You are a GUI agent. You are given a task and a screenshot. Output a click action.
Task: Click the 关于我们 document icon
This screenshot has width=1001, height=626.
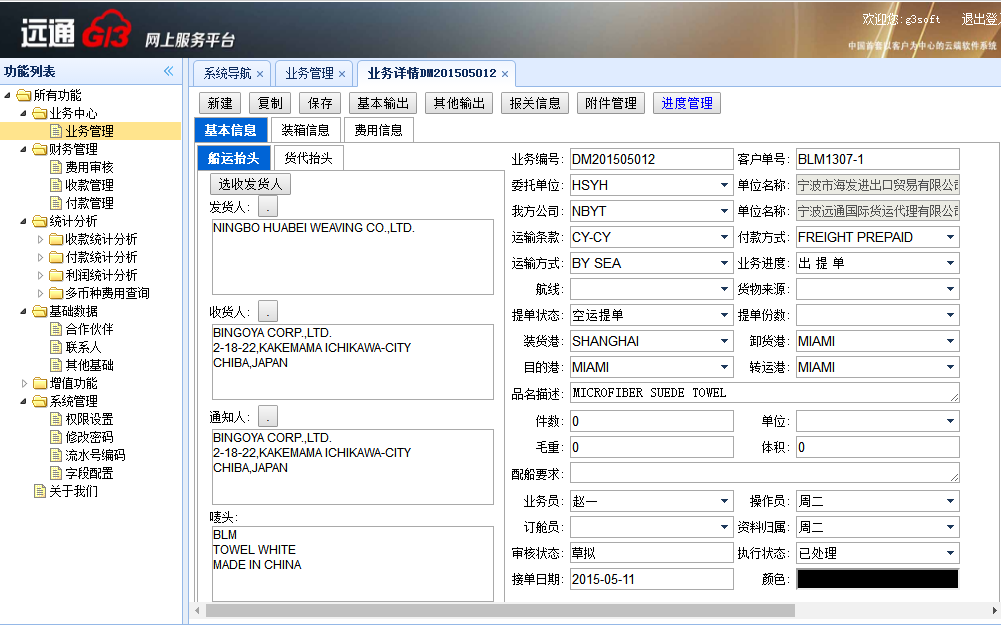click(40, 491)
